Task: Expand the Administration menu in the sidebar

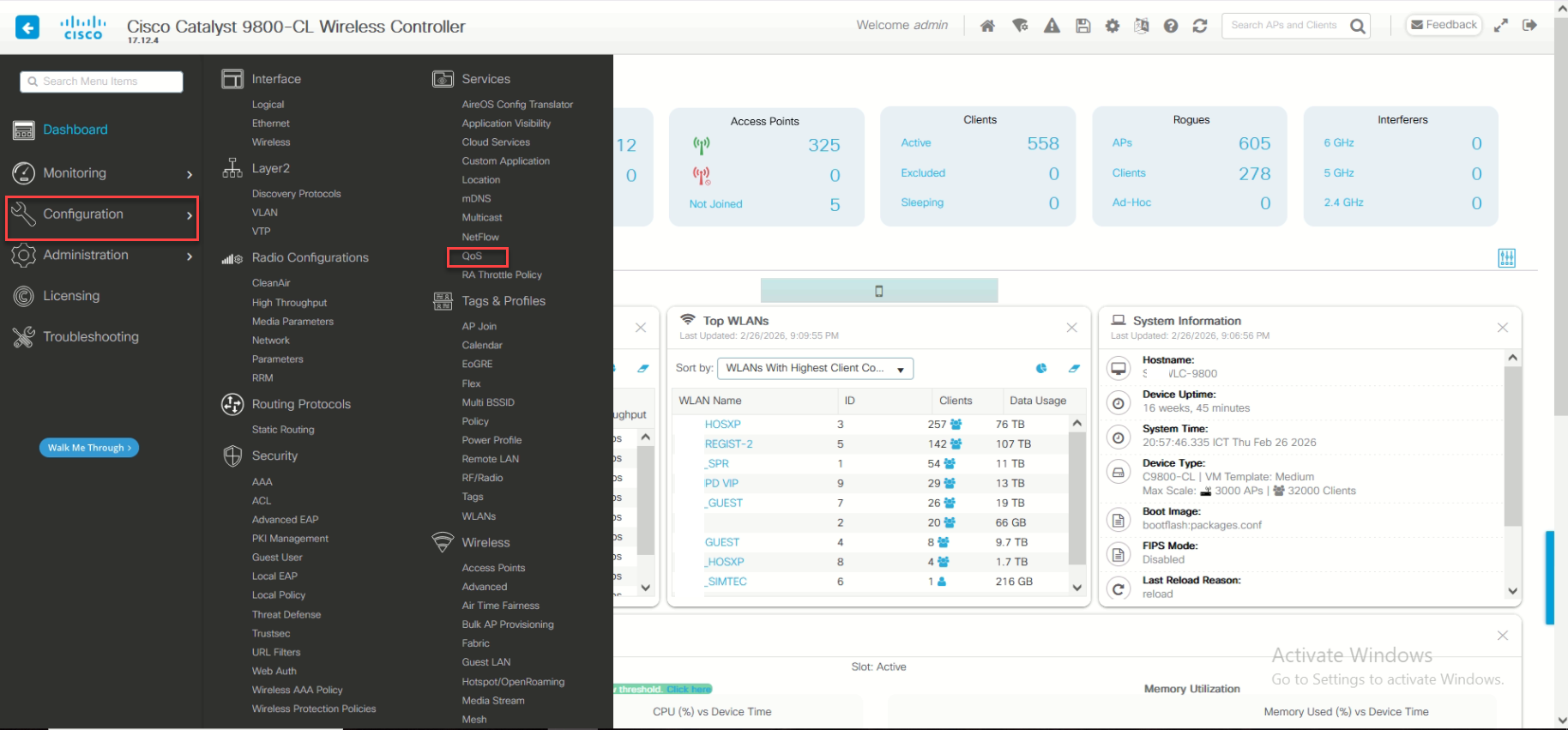Action: click(x=102, y=255)
